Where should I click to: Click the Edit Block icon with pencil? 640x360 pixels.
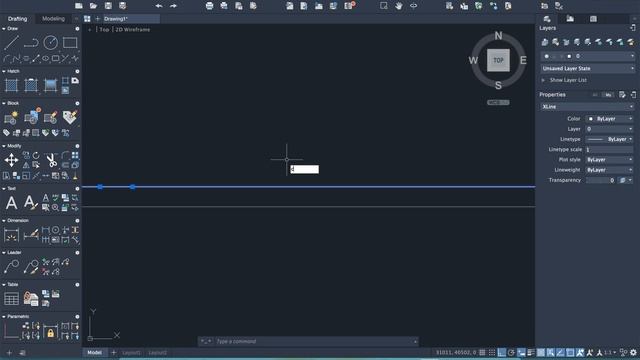[x=51, y=118]
